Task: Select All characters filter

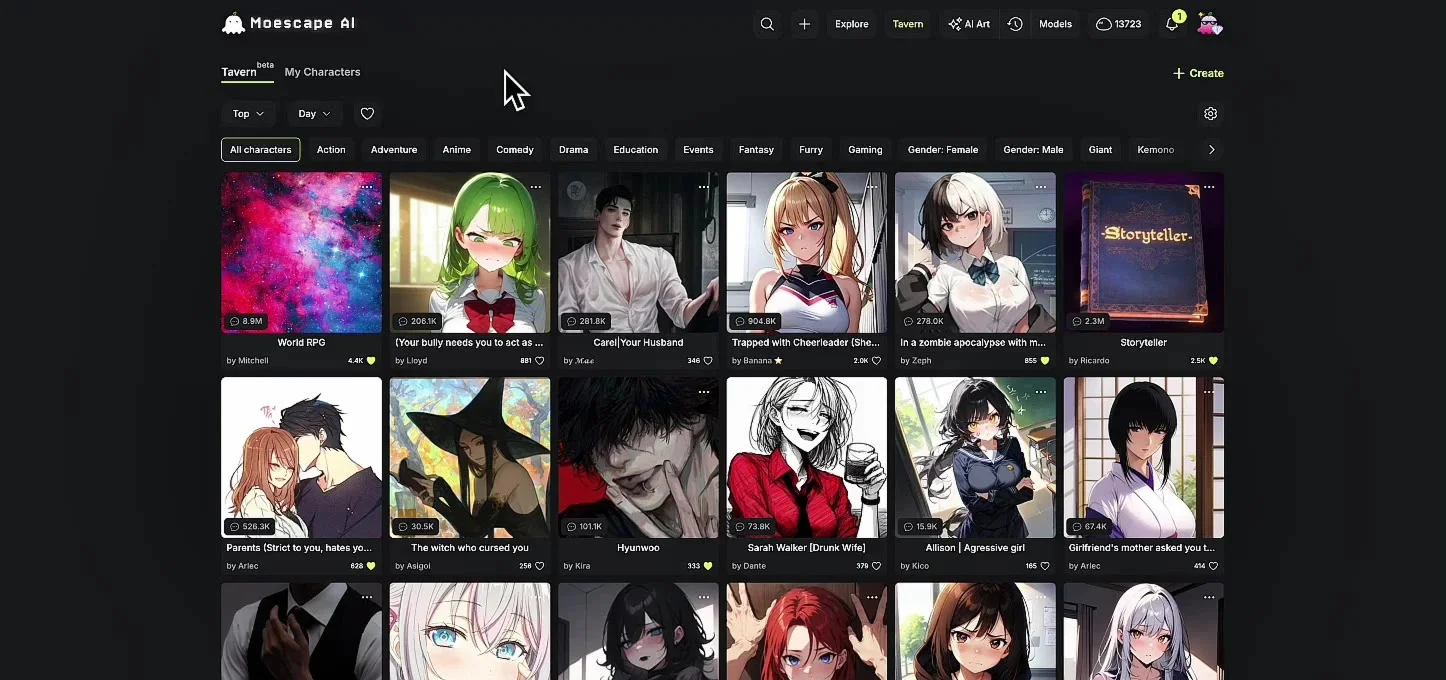Action: [x=260, y=150]
